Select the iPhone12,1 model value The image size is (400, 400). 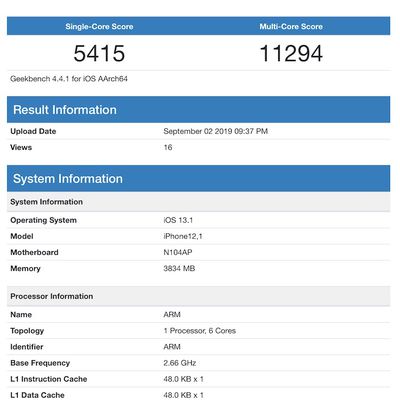coord(183,236)
